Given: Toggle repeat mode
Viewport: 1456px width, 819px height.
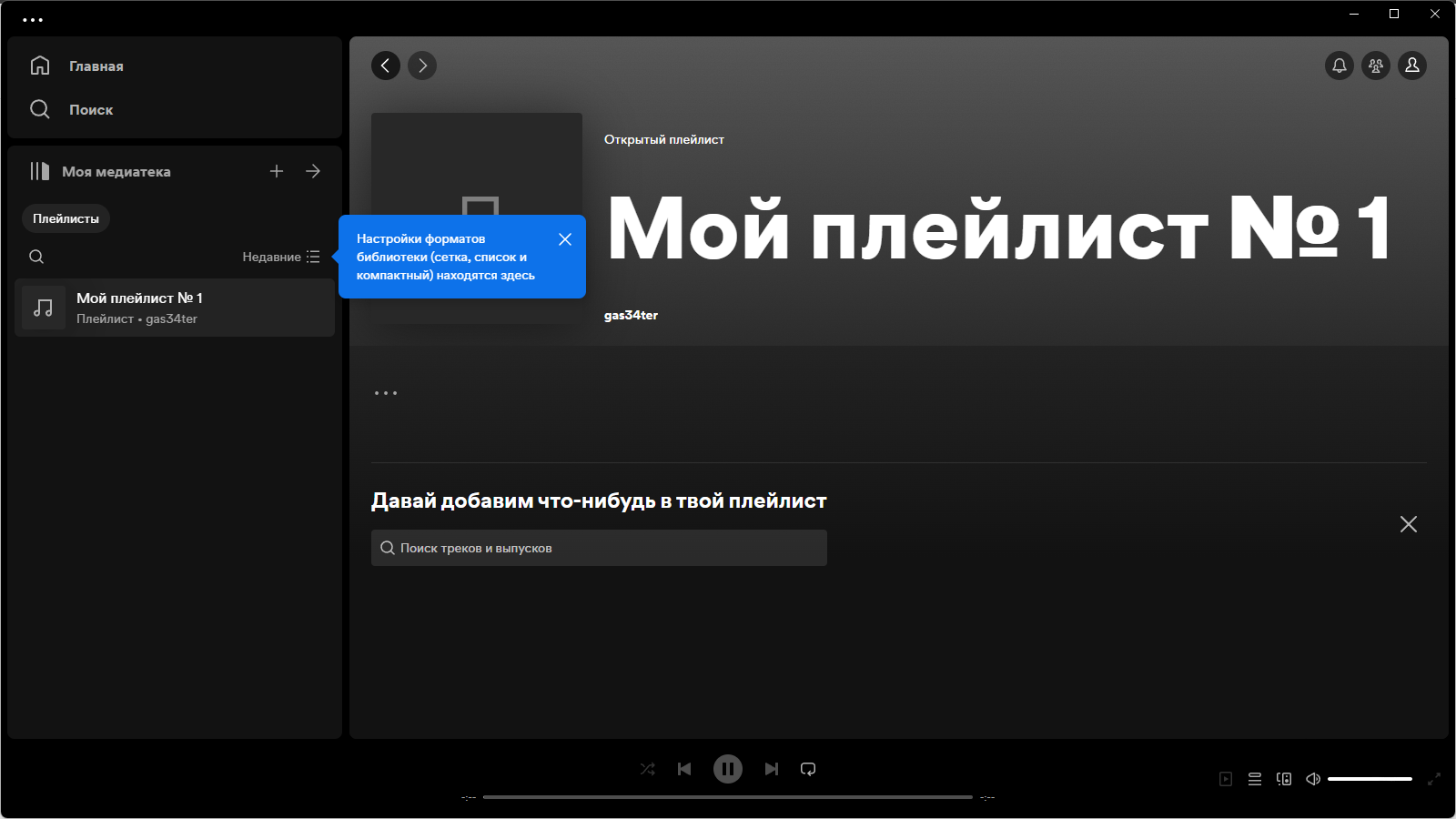Looking at the screenshot, I should pos(808,769).
